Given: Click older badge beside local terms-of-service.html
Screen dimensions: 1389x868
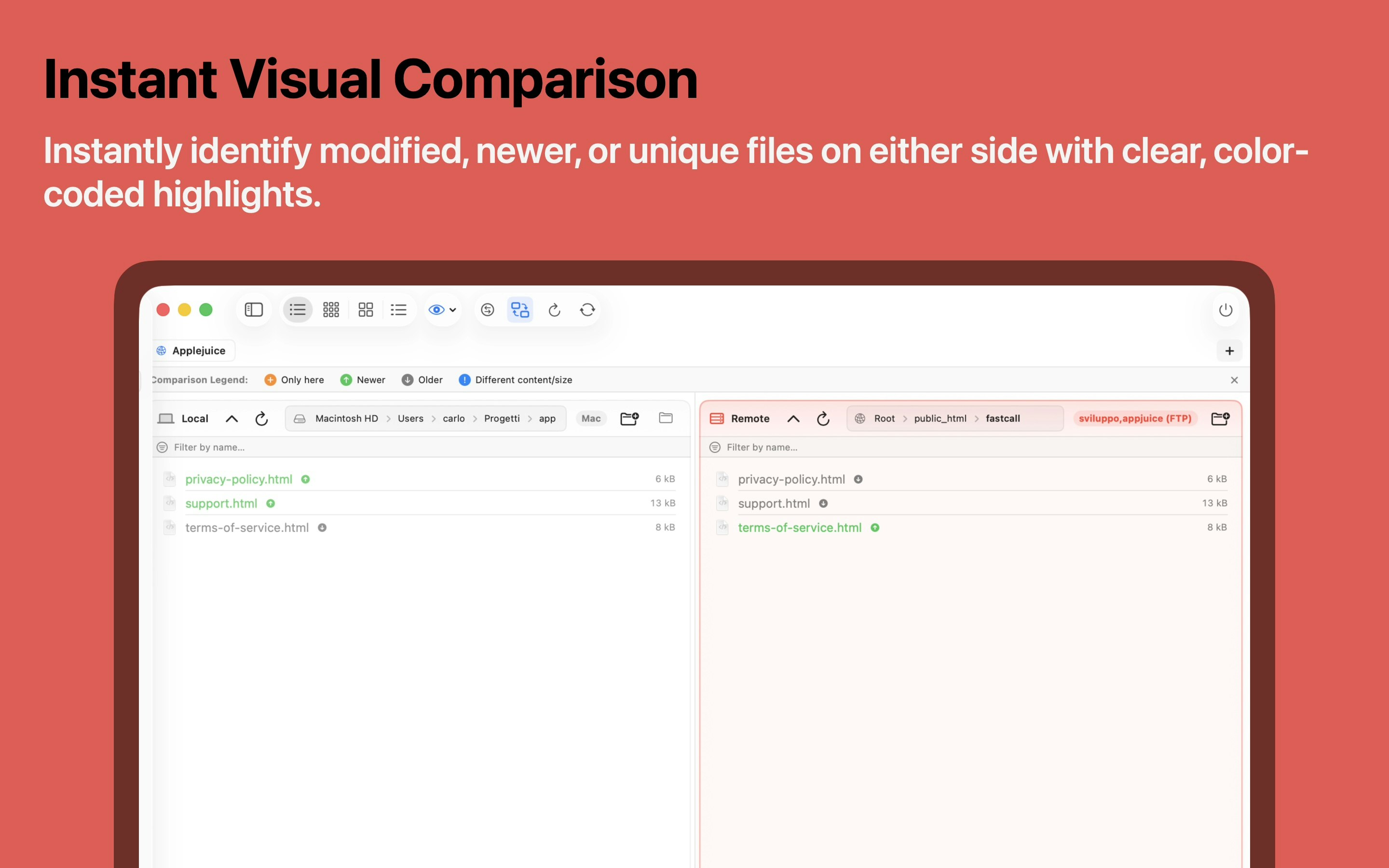Looking at the screenshot, I should 323,528.
